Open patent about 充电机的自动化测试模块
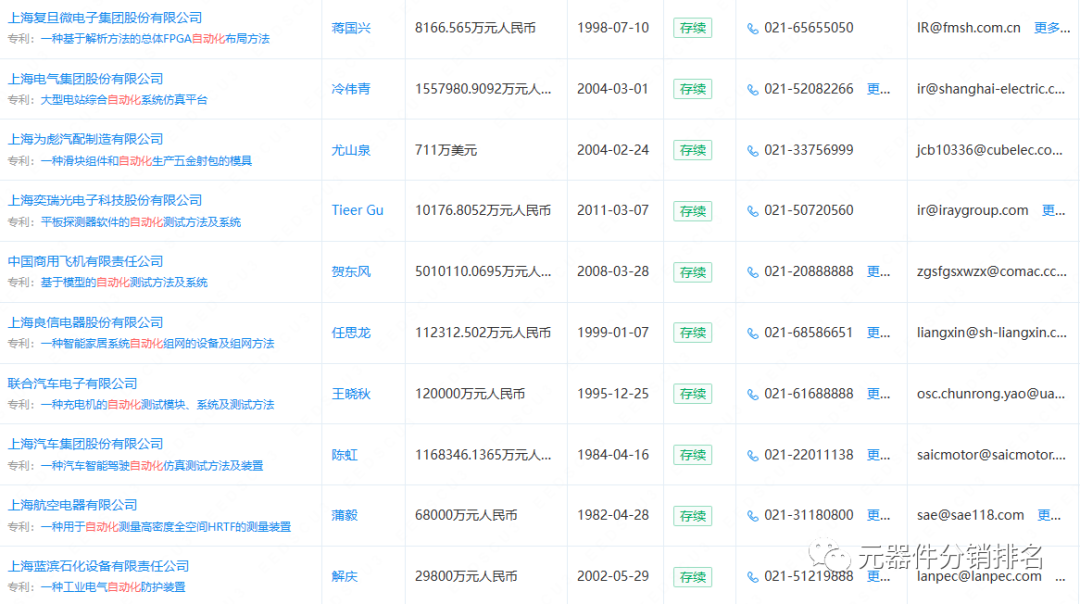Viewport: 1080px width, 604px height. (x=157, y=405)
